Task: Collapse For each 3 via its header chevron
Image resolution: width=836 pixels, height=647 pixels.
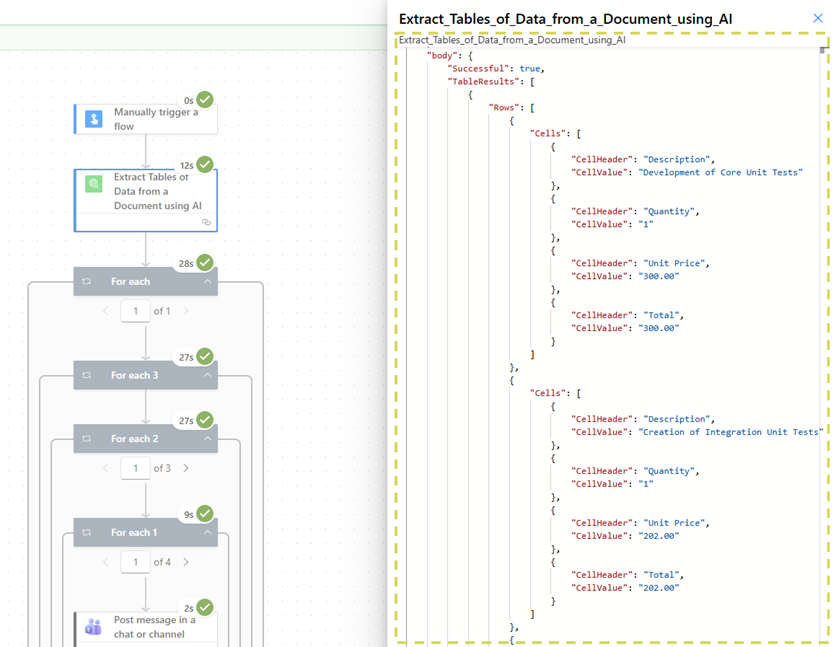Action: (208, 376)
